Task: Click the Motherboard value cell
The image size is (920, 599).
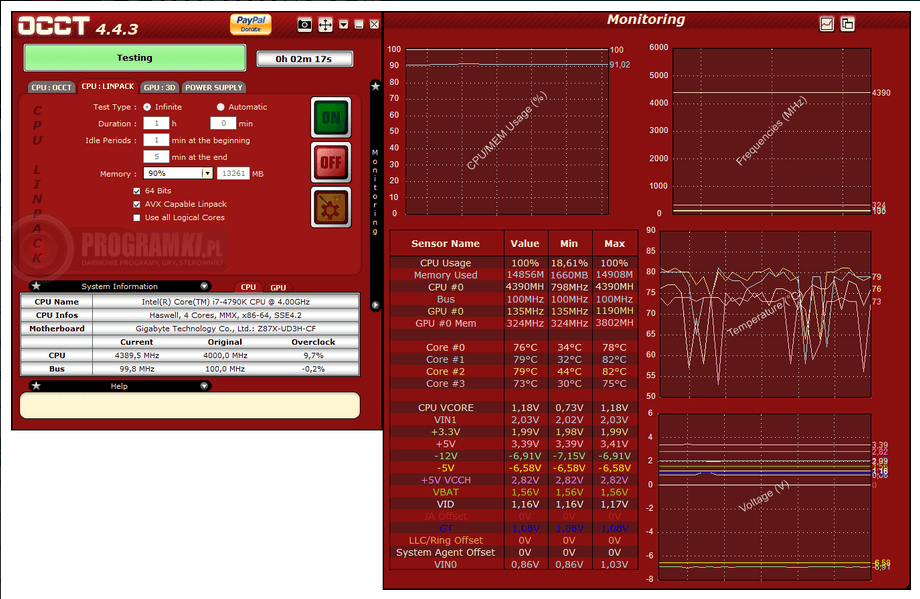Action: 225,329
